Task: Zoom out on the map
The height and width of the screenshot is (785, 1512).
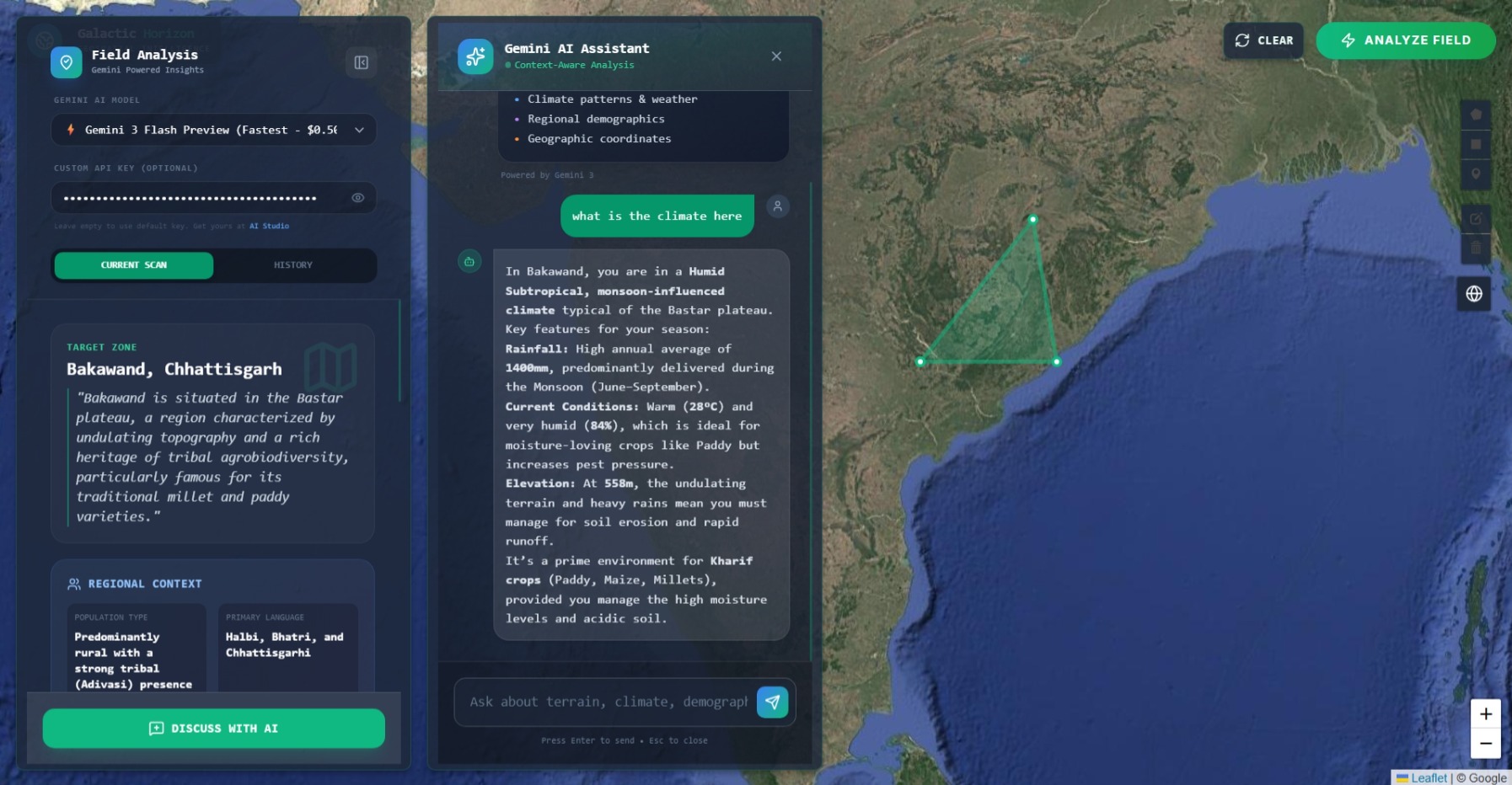Action: pyautogui.click(x=1486, y=744)
